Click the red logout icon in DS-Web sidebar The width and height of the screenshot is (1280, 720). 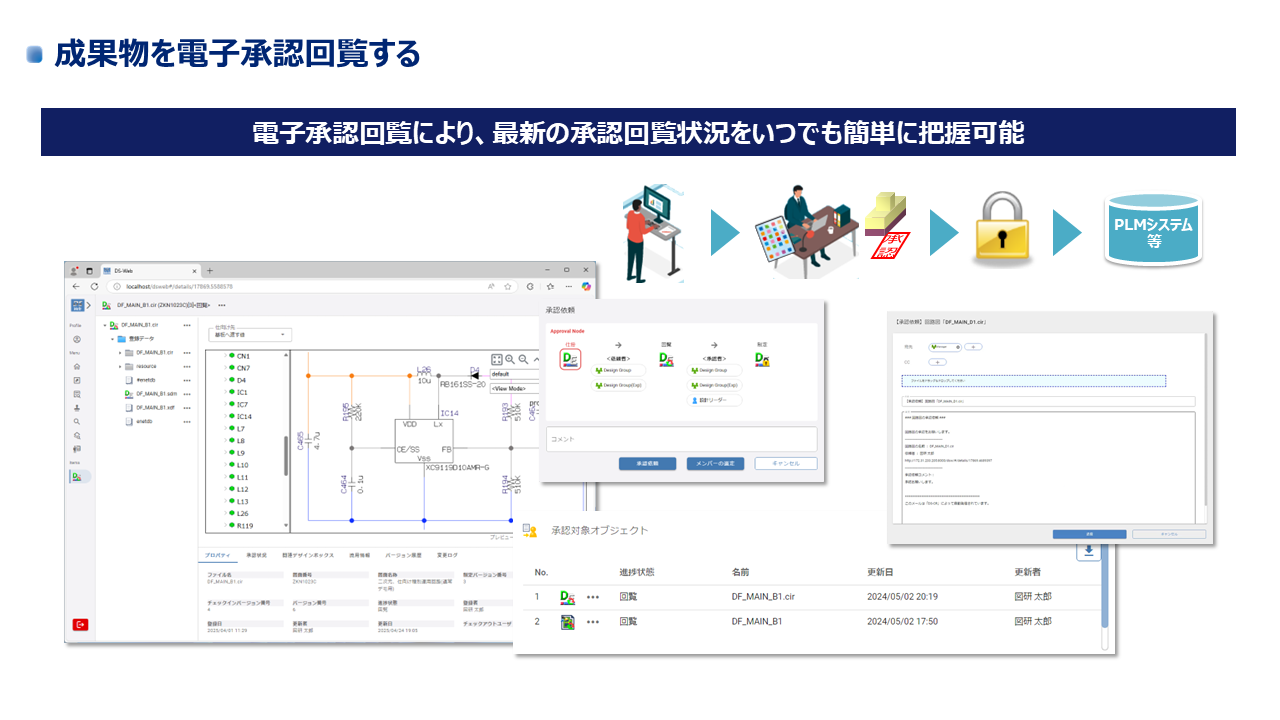pyautogui.click(x=80, y=624)
